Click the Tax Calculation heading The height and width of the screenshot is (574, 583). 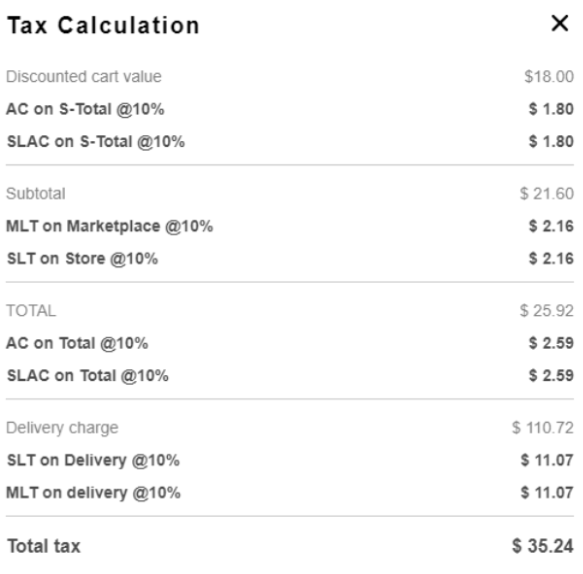click(x=103, y=26)
